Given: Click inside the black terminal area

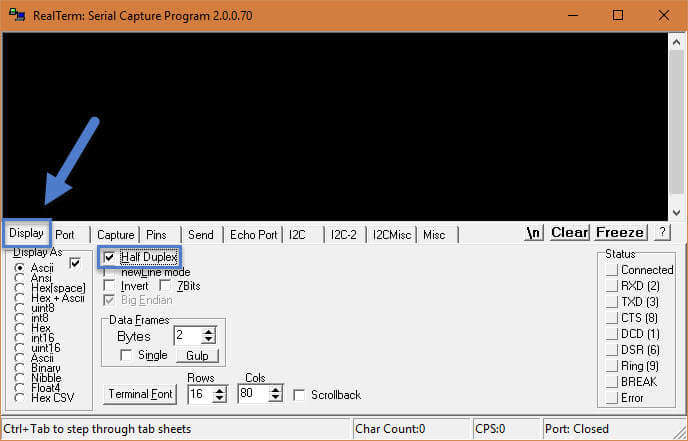Looking at the screenshot, I should [336, 126].
